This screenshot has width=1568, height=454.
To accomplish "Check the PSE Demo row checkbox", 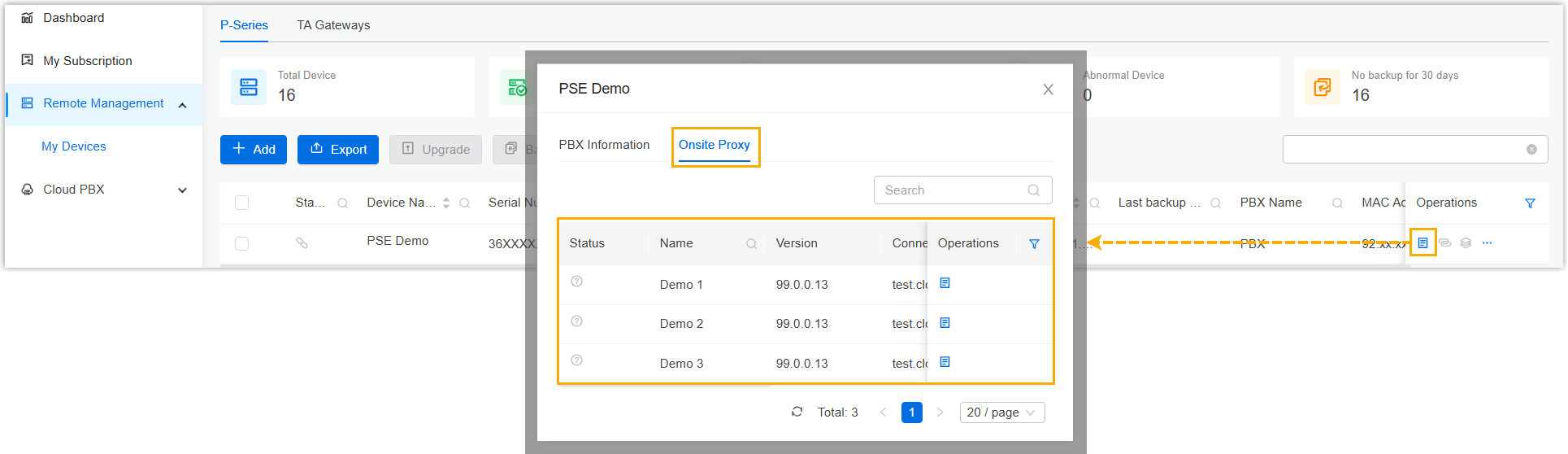I will point(241,243).
